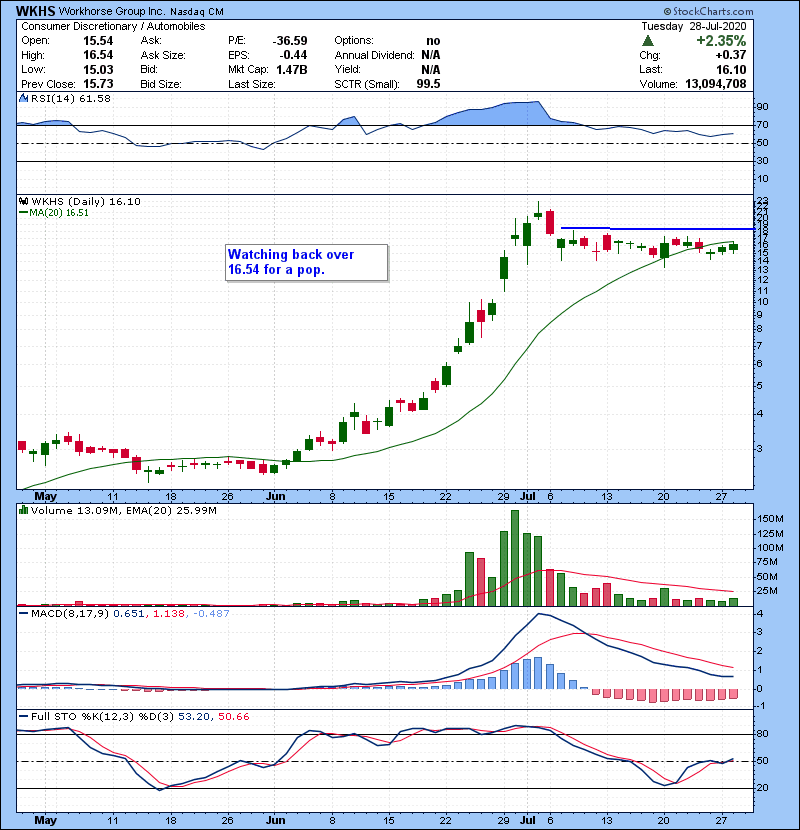Click Consumer Discretionary / Automobiles sector text
Image resolution: width=800 pixels, height=830 pixels.
click(113, 26)
